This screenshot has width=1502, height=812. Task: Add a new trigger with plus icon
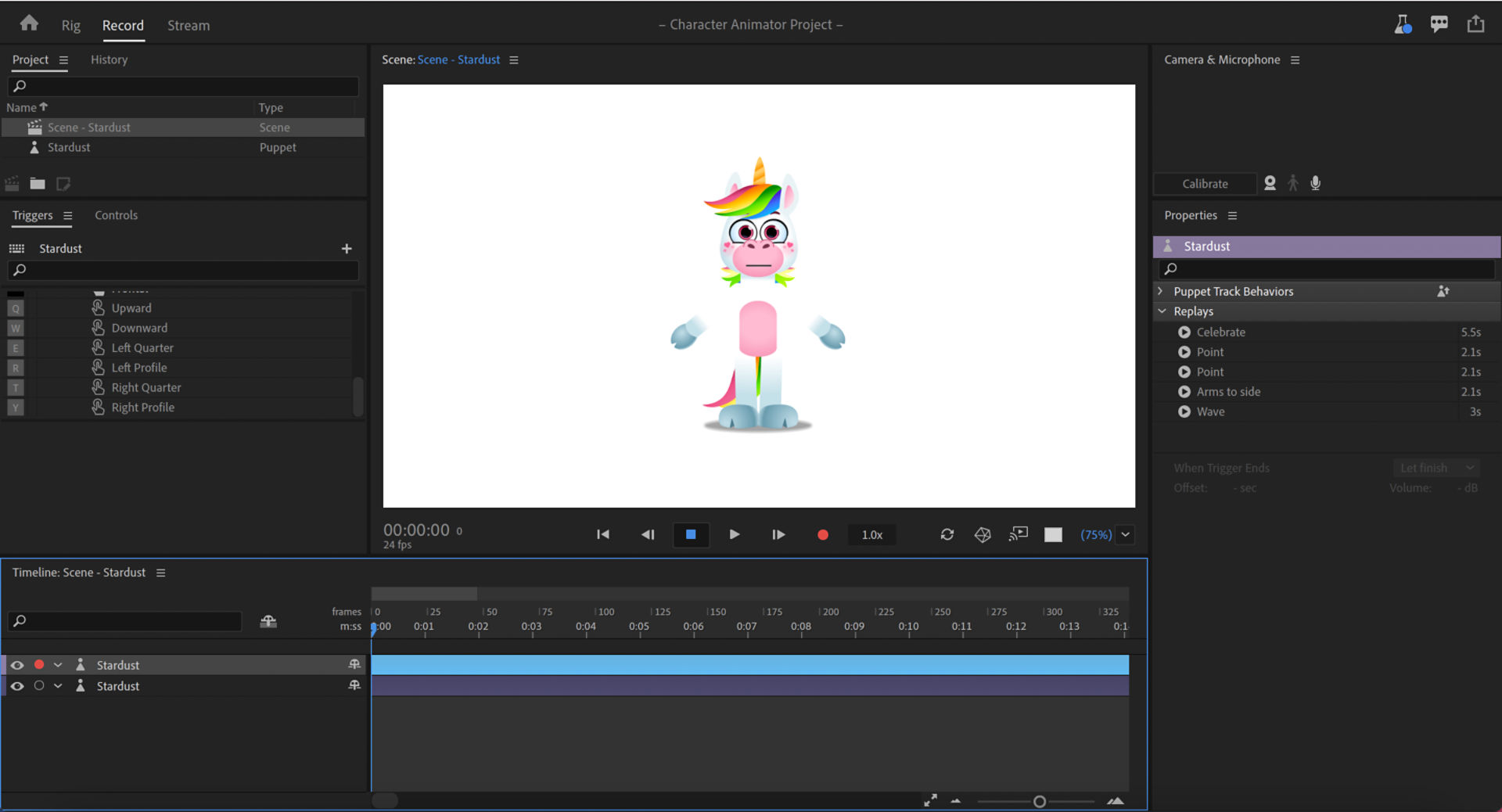[347, 249]
